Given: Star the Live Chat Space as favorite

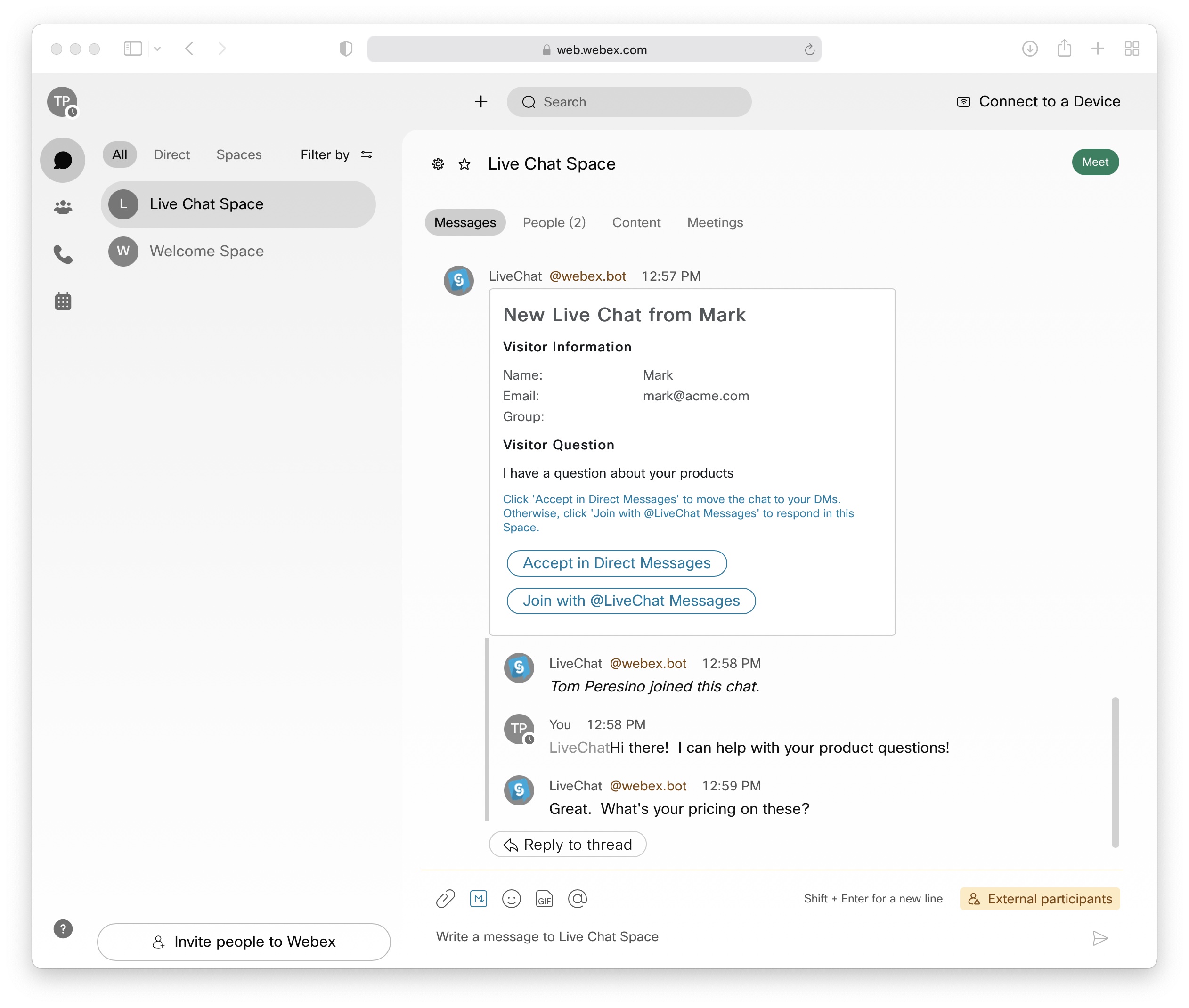Looking at the screenshot, I should 464,164.
